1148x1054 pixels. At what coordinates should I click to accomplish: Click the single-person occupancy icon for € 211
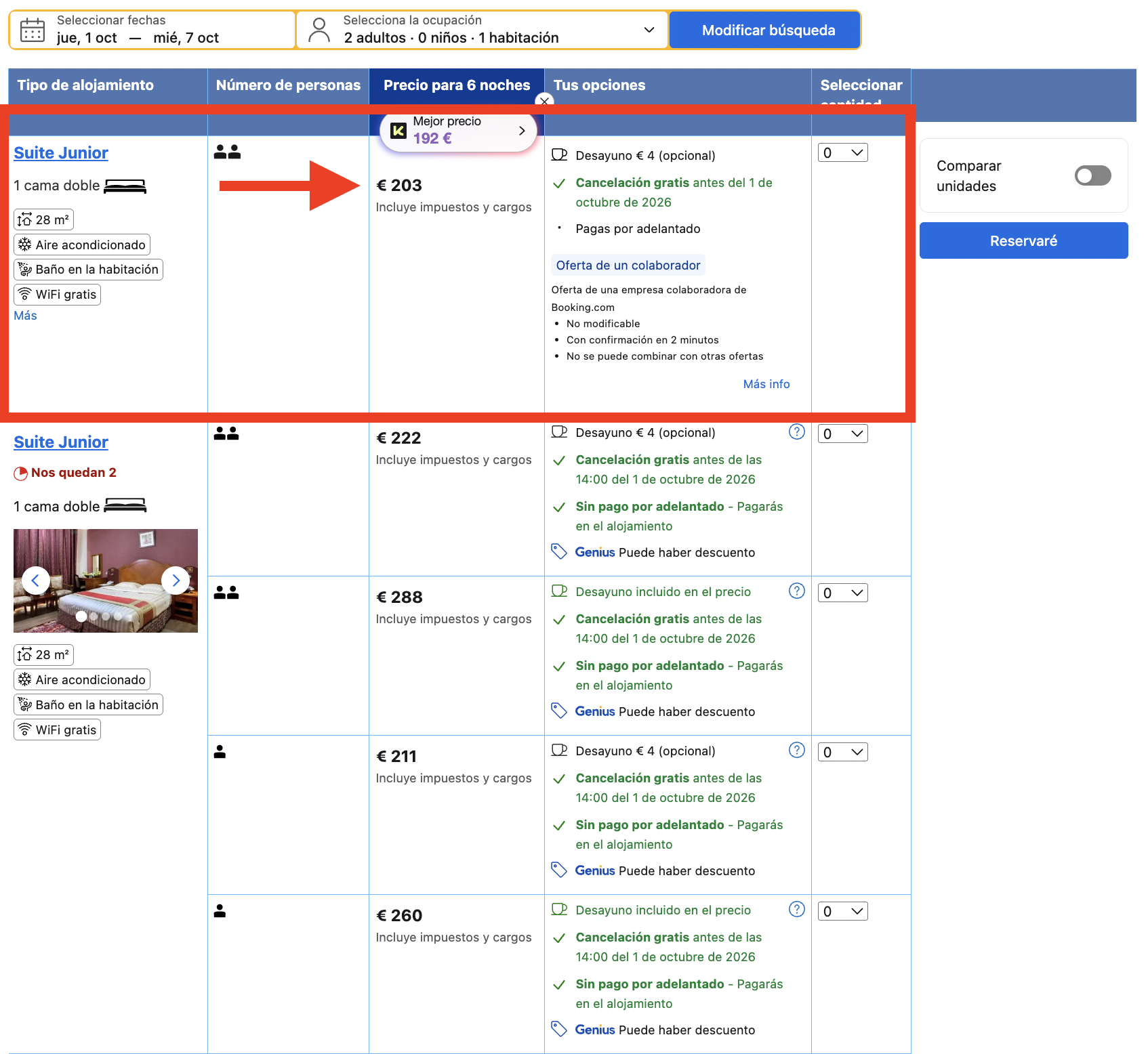(x=220, y=752)
